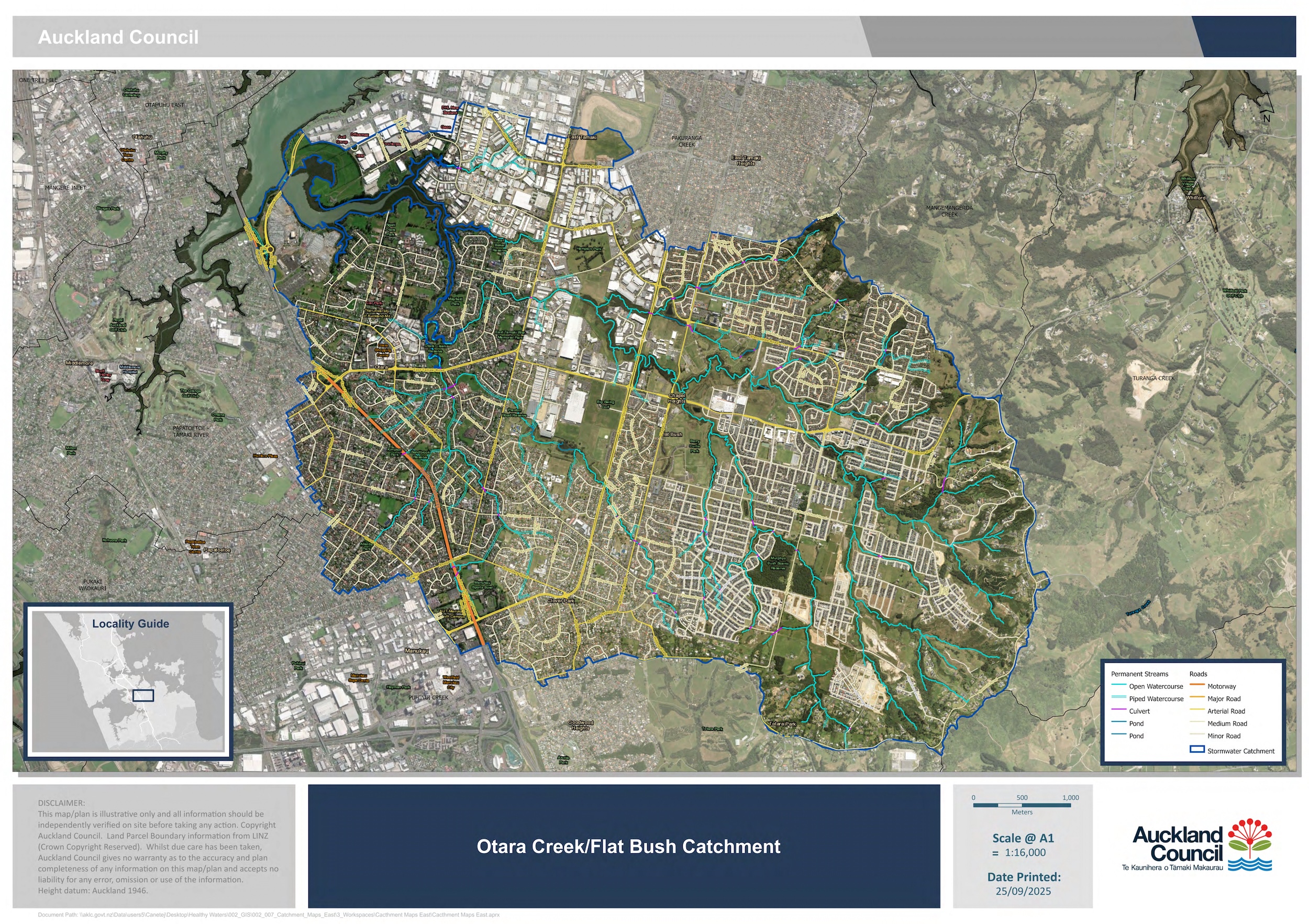Screen dimensions: 1309x924
Task: Click the Roads legend heading
Action: click(x=1198, y=674)
